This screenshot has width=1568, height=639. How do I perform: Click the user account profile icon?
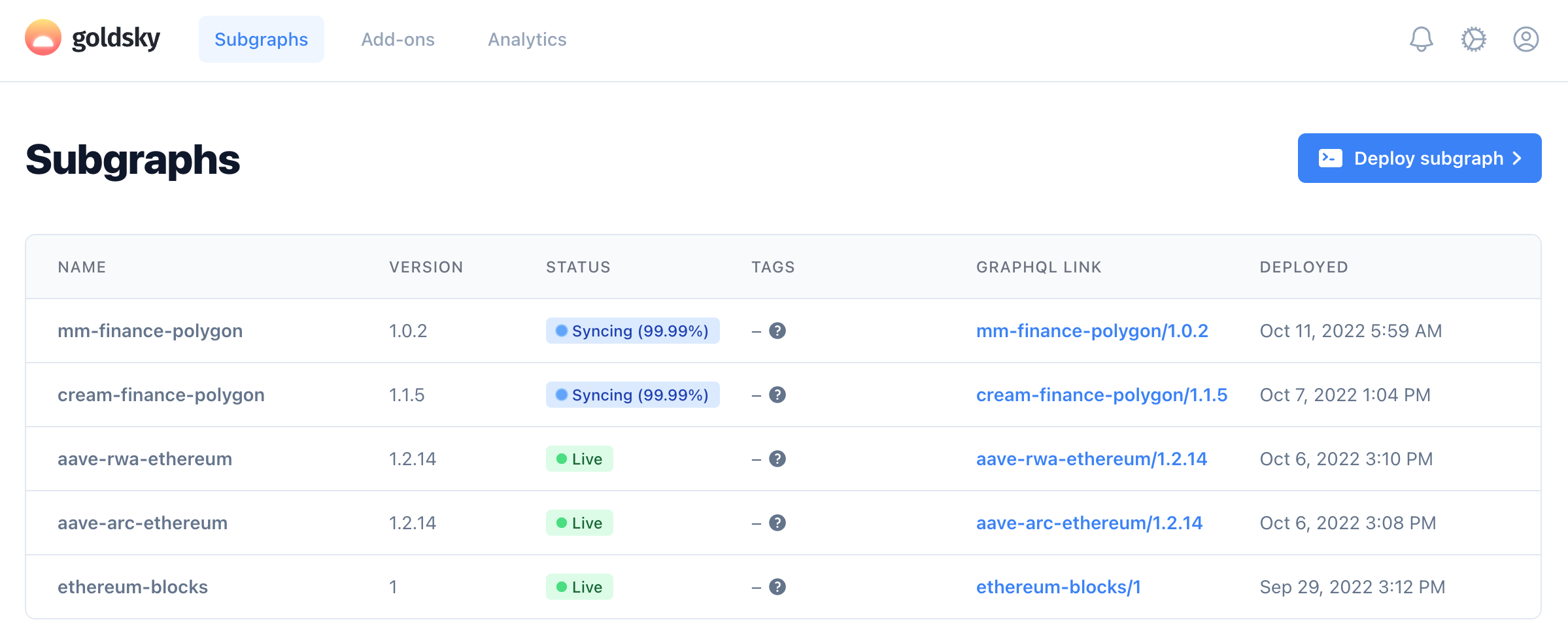(1525, 39)
